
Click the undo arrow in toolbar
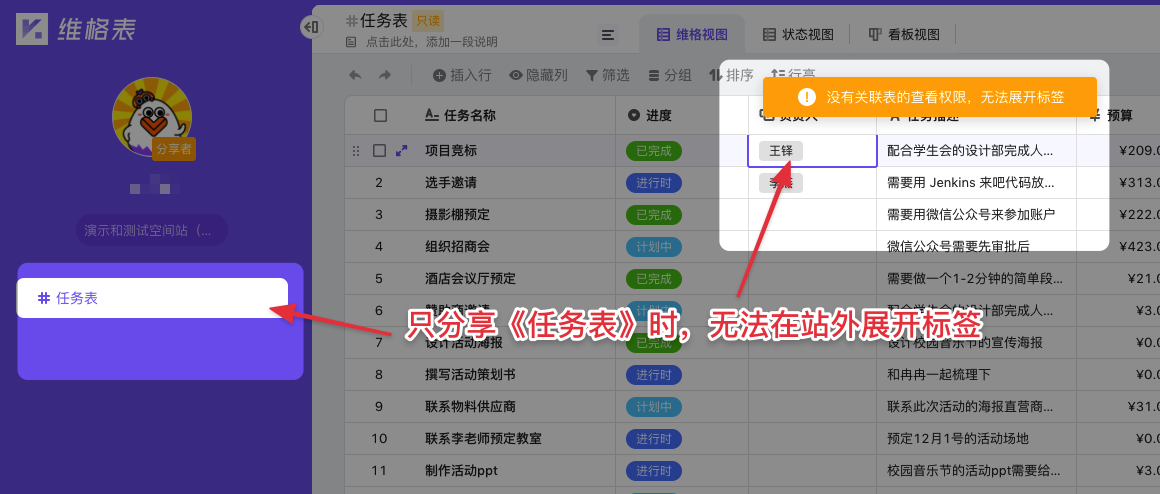pos(355,75)
